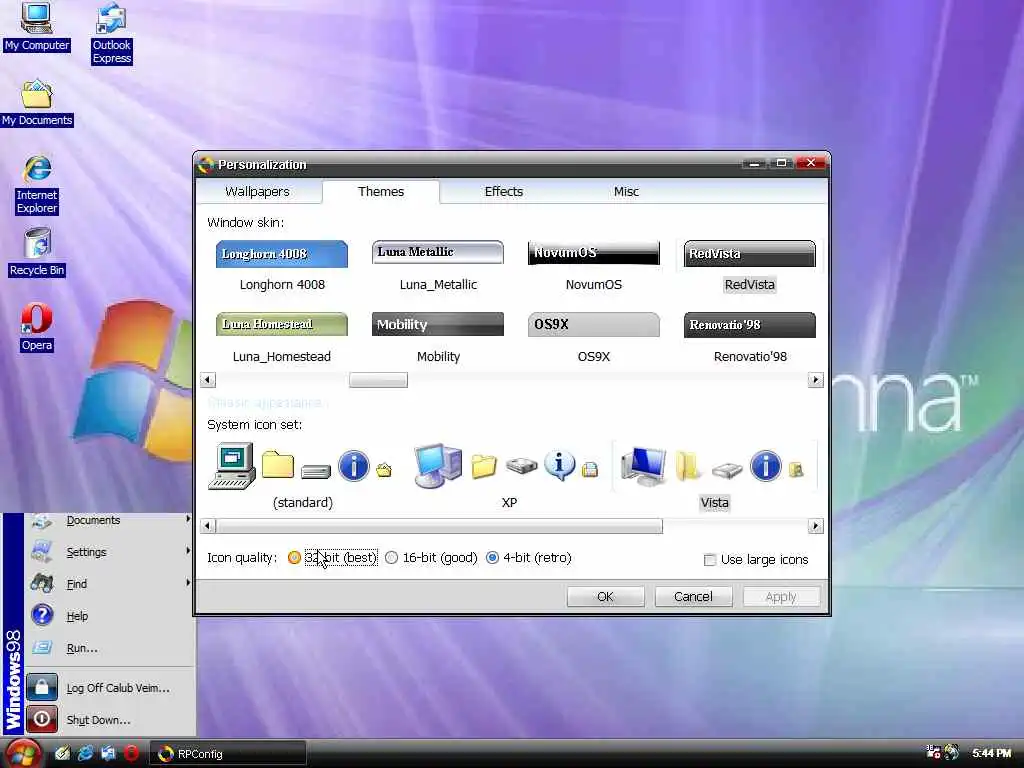Click window skin scrollbar right arrow
The image size is (1024, 768).
click(x=815, y=379)
